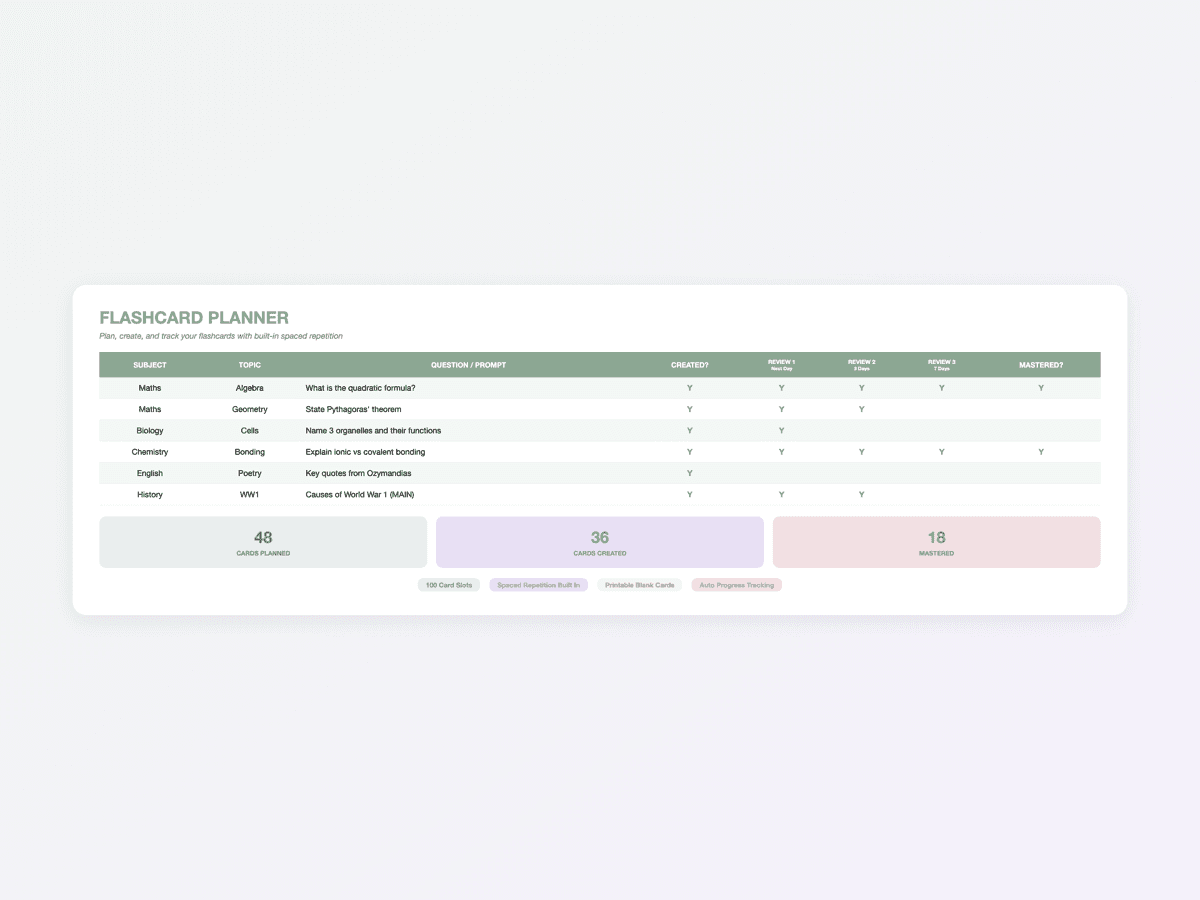Select the MASTERED? column header
Screen dimensions: 1200x900
[1041, 365]
